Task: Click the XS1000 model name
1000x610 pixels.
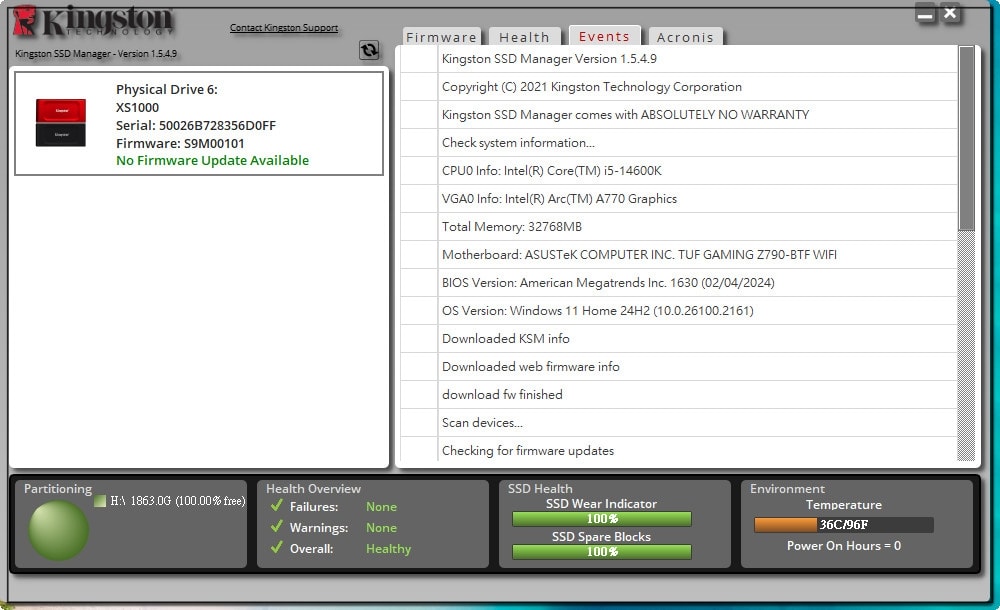Action: [137, 107]
